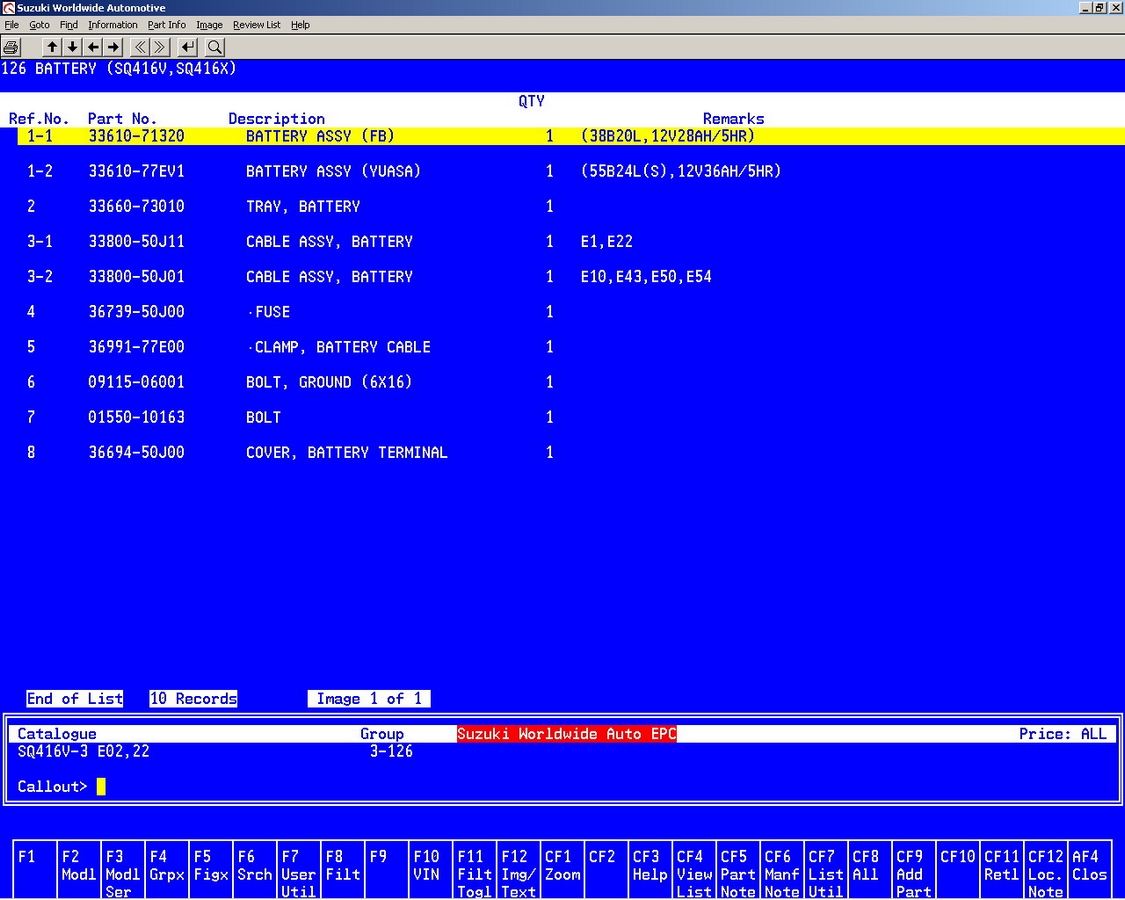Image resolution: width=1125 pixels, height=900 pixels.
Task: Click the CF4 View List button
Action: tap(695, 869)
